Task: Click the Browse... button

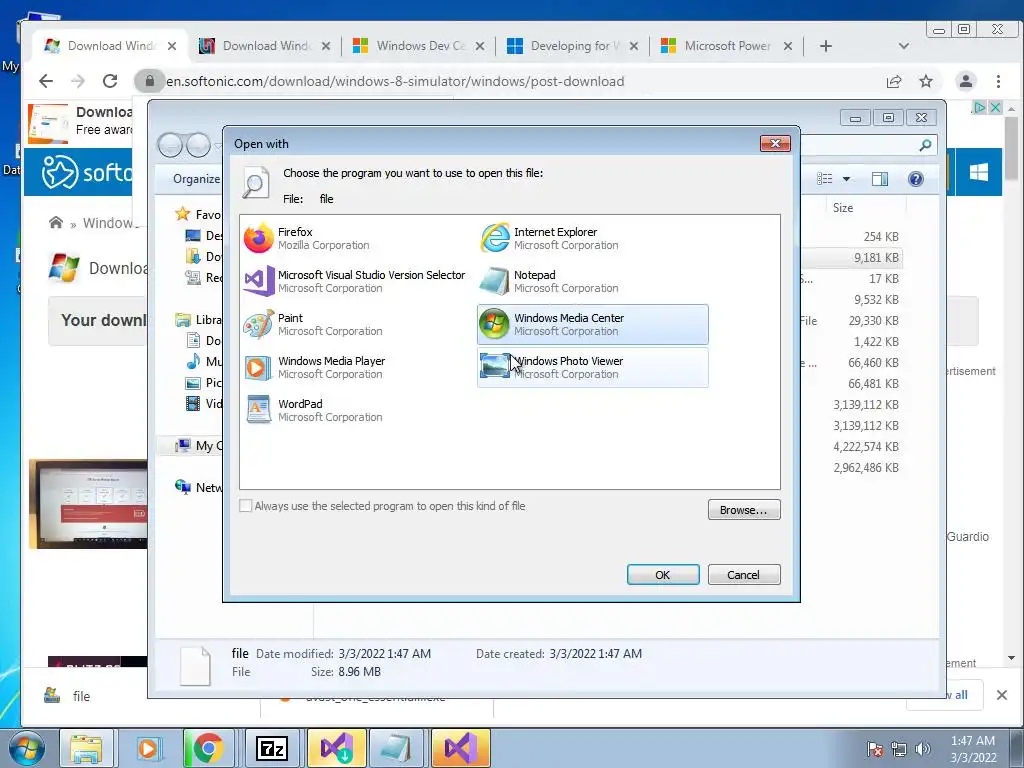Action: [x=744, y=510]
